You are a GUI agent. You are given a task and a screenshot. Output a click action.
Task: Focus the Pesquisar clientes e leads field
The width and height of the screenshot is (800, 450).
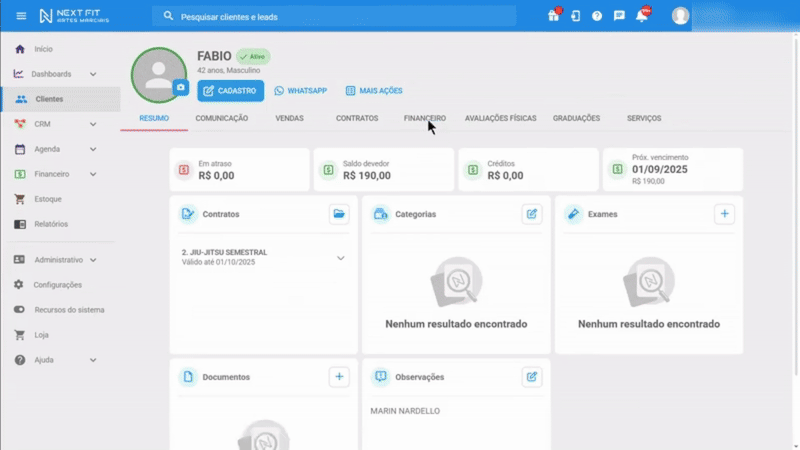(334, 16)
